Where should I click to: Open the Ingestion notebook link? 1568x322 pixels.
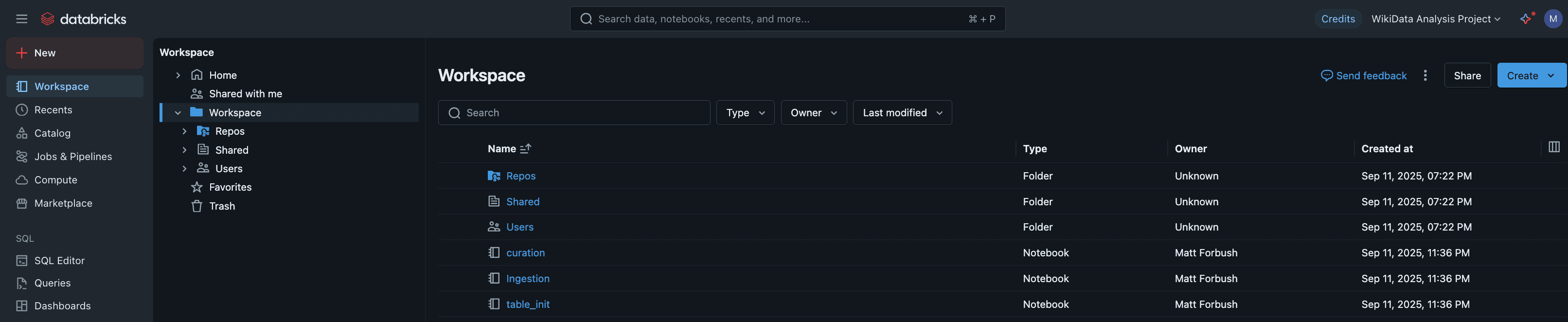tap(528, 278)
